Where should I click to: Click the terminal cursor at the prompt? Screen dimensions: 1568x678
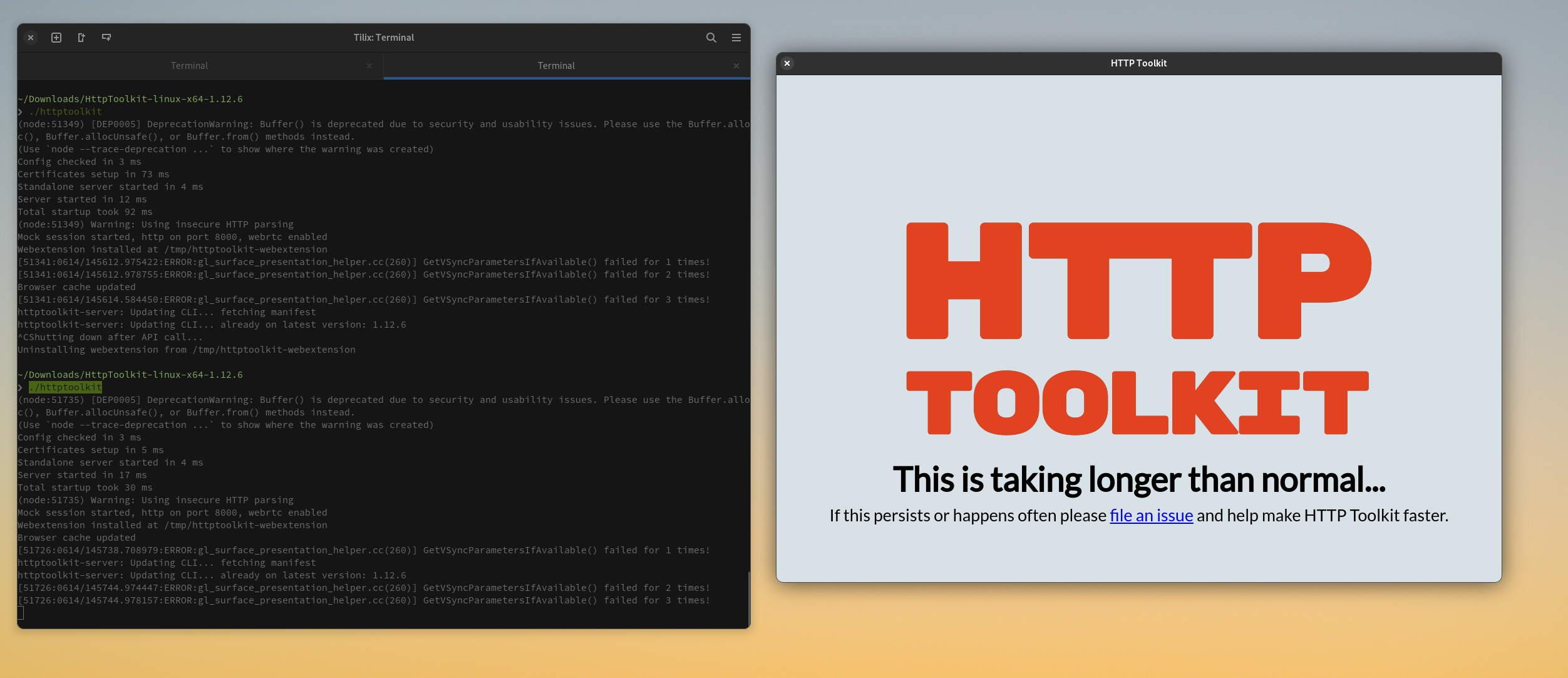pos(20,612)
